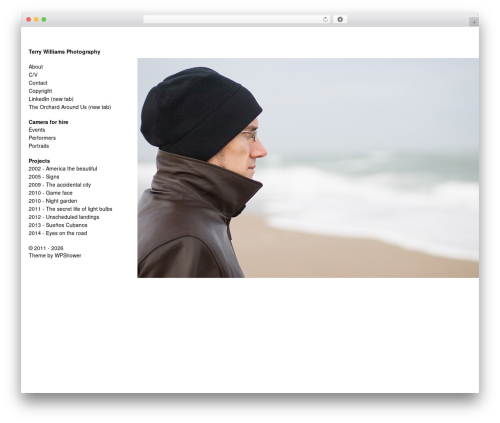Viewport: 500px width, 423px height.
Task: Open the Portraits gallery
Action: [39, 146]
